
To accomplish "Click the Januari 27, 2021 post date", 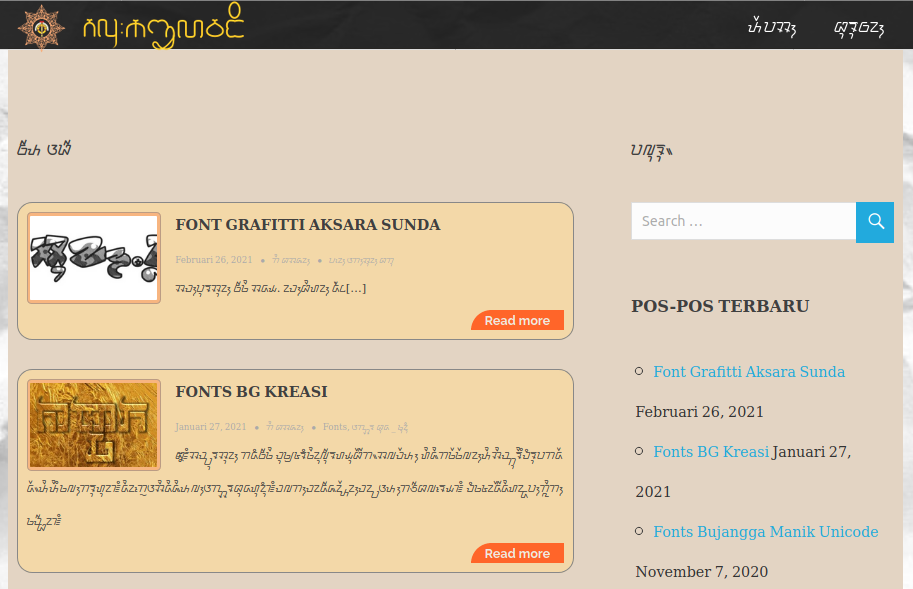I will click(210, 427).
